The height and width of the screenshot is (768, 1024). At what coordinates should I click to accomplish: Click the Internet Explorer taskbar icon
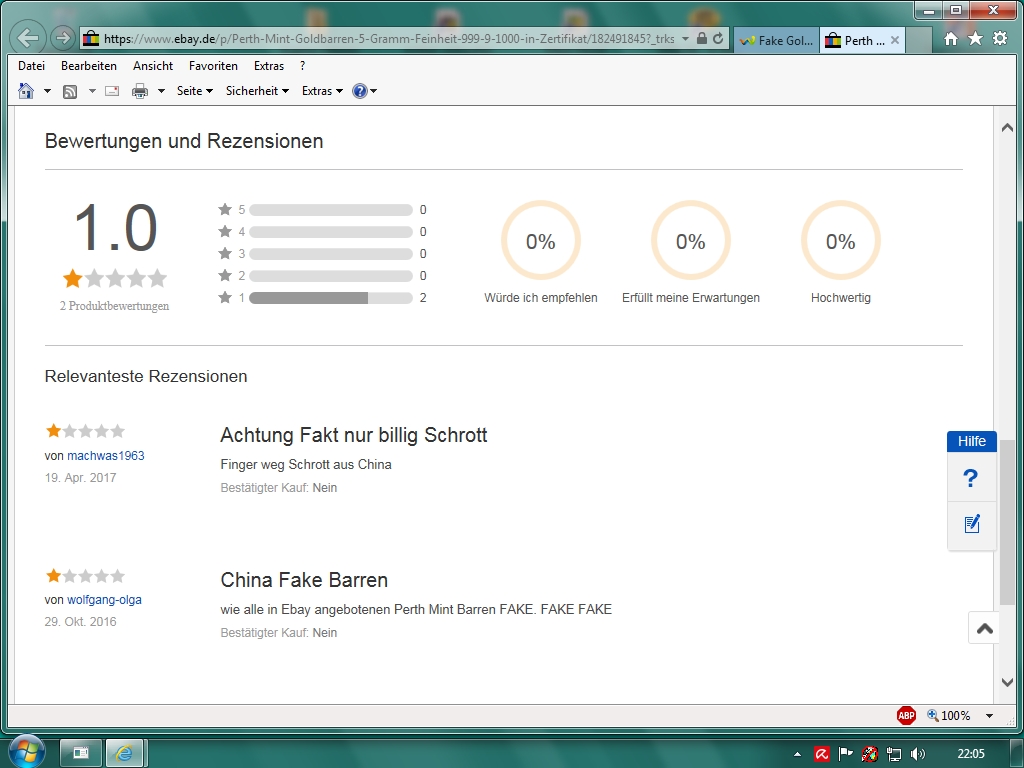coord(124,754)
